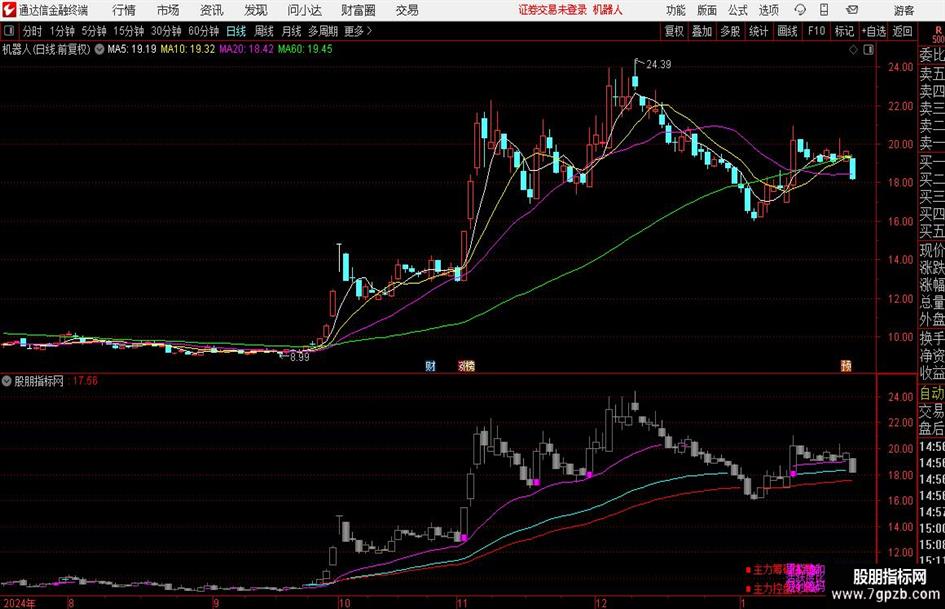Switch to the 1分钟 period tab

pyautogui.click(x=62, y=31)
